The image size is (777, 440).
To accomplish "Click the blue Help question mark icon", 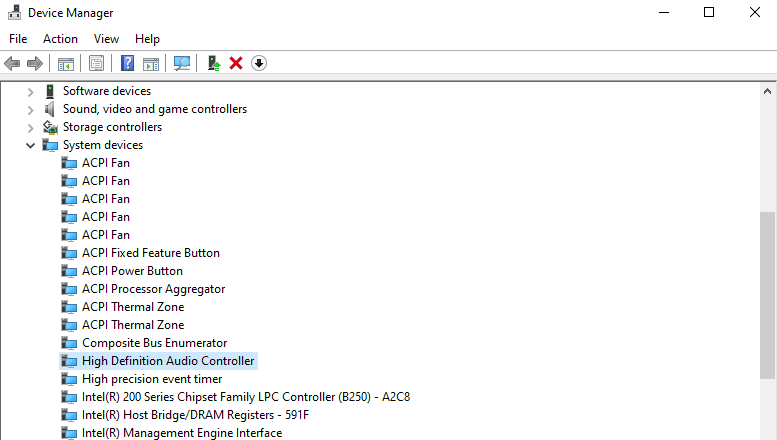I will (x=127, y=63).
